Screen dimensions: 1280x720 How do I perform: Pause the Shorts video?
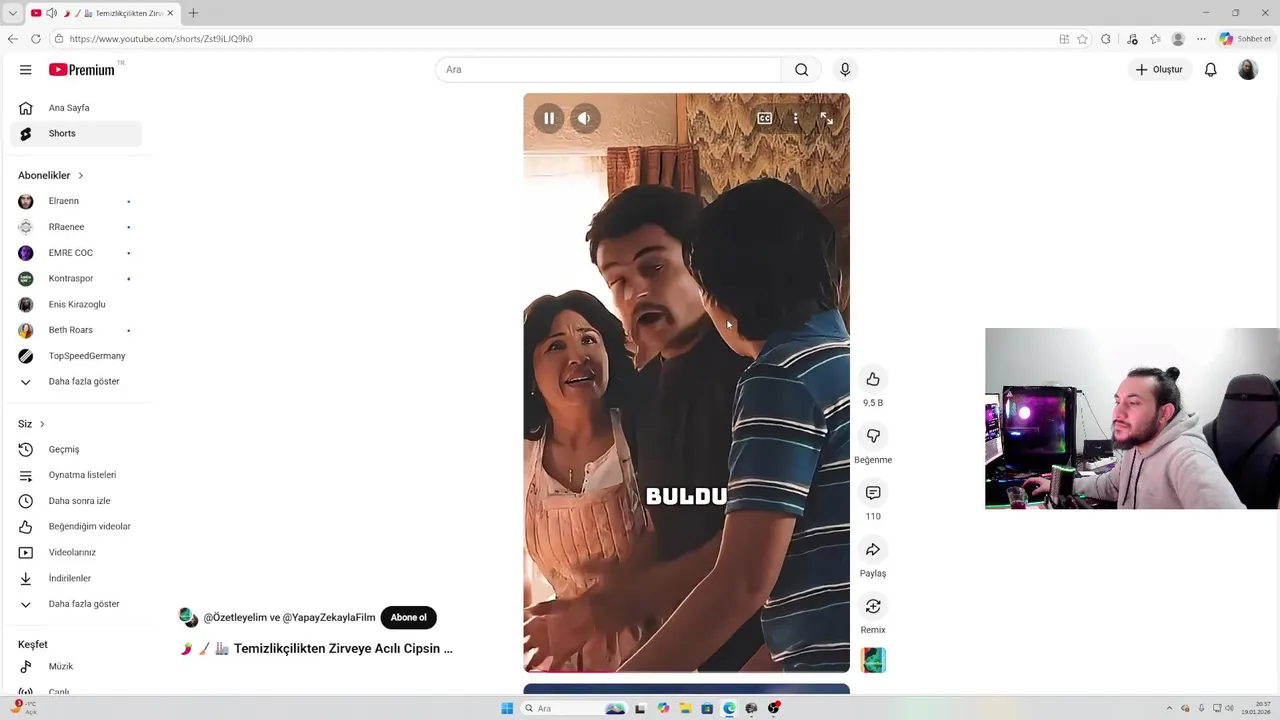click(548, 118)
